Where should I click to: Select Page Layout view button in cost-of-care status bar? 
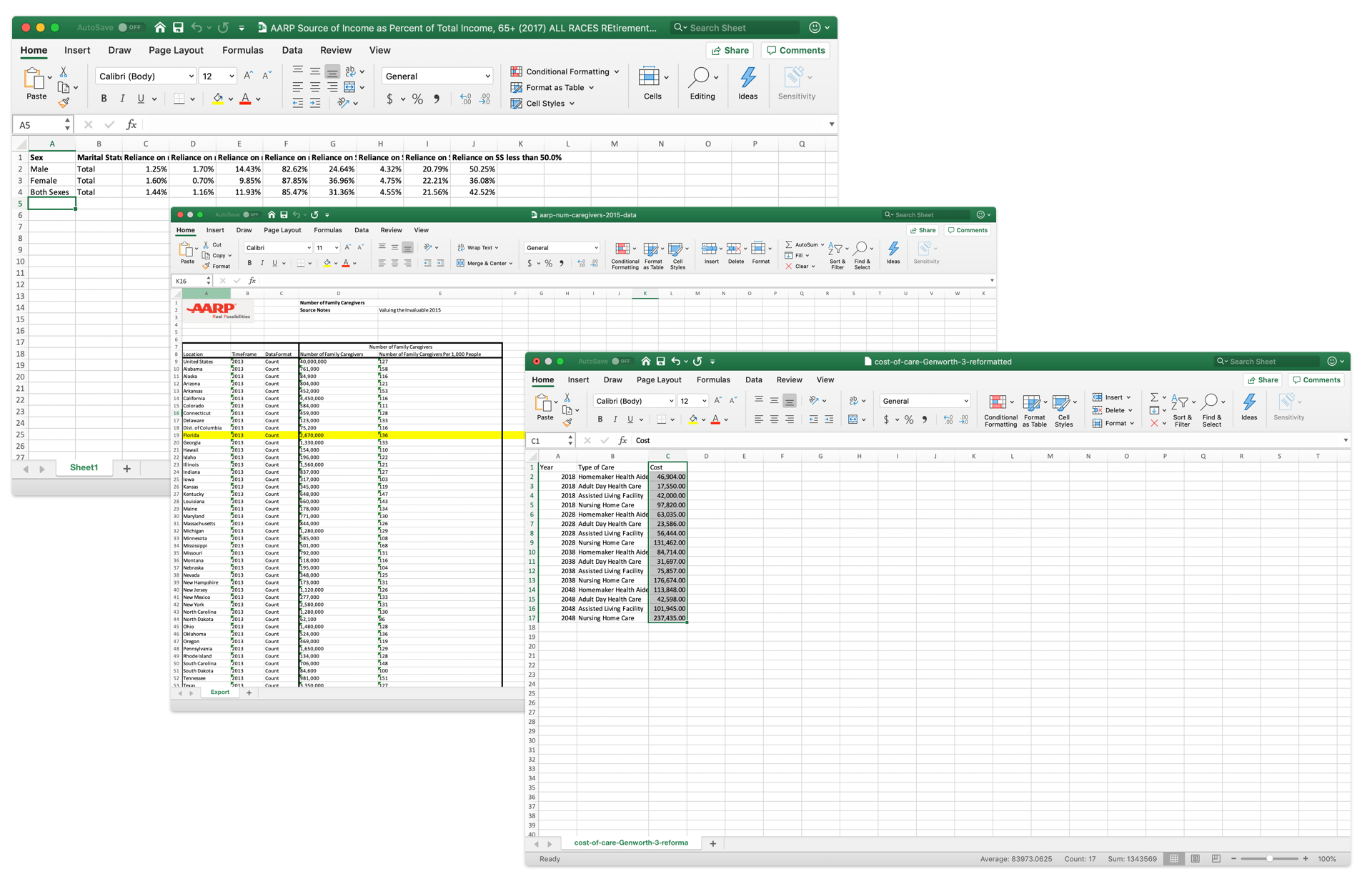[1195, 858]
